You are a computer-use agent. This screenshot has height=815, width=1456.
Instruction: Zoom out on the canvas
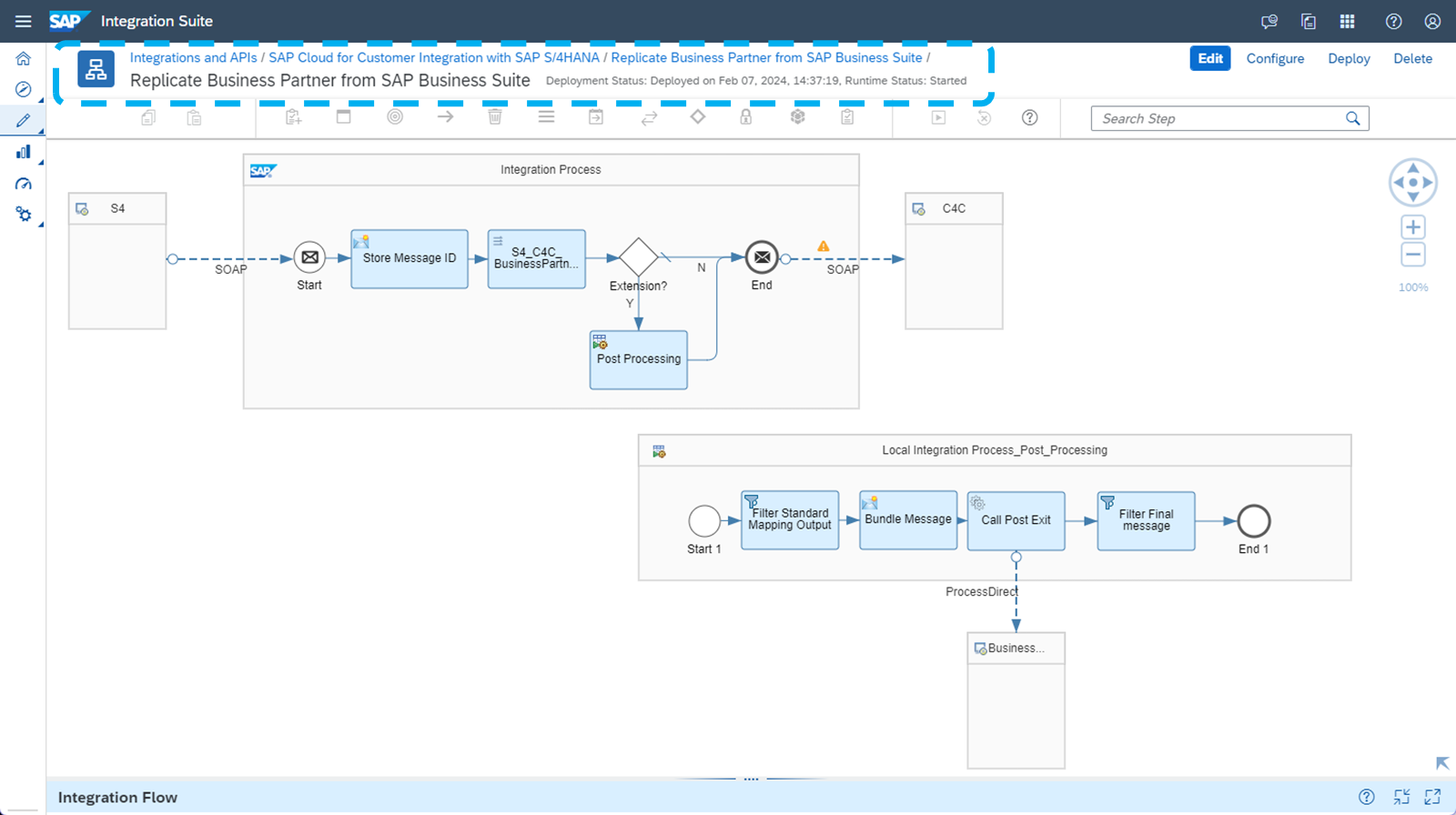tap(1413, 255)
